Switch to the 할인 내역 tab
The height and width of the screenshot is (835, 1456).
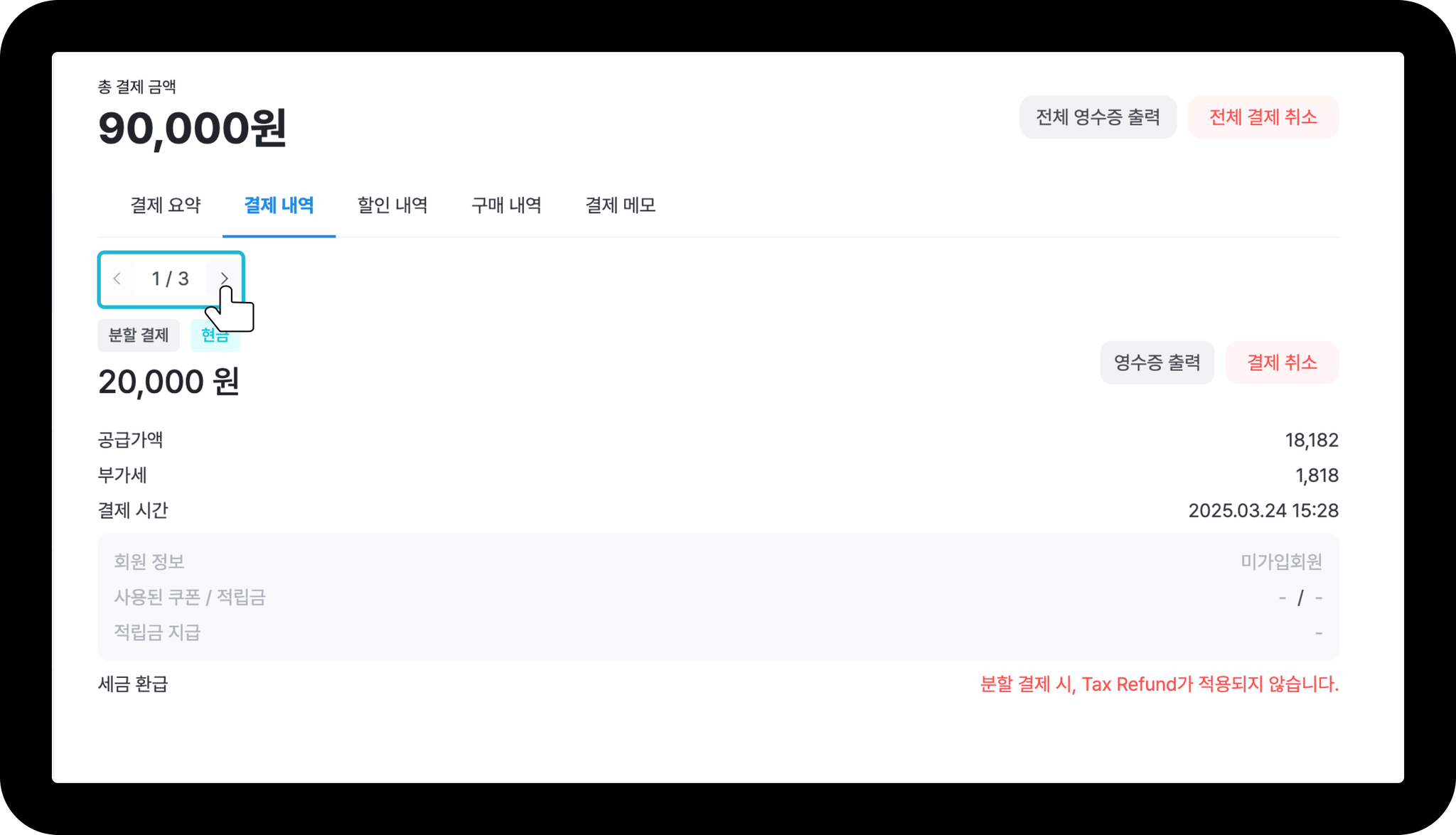point(392,205)
